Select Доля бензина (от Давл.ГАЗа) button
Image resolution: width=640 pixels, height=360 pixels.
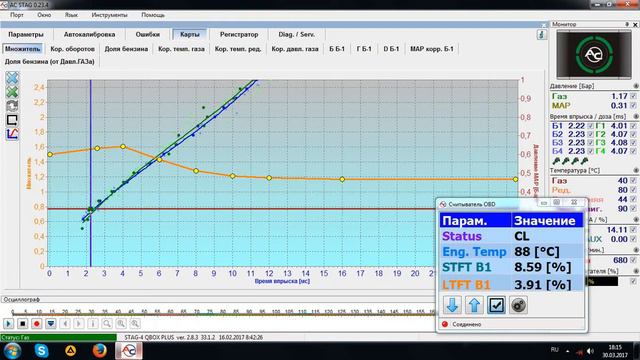(x=49, y=62)
